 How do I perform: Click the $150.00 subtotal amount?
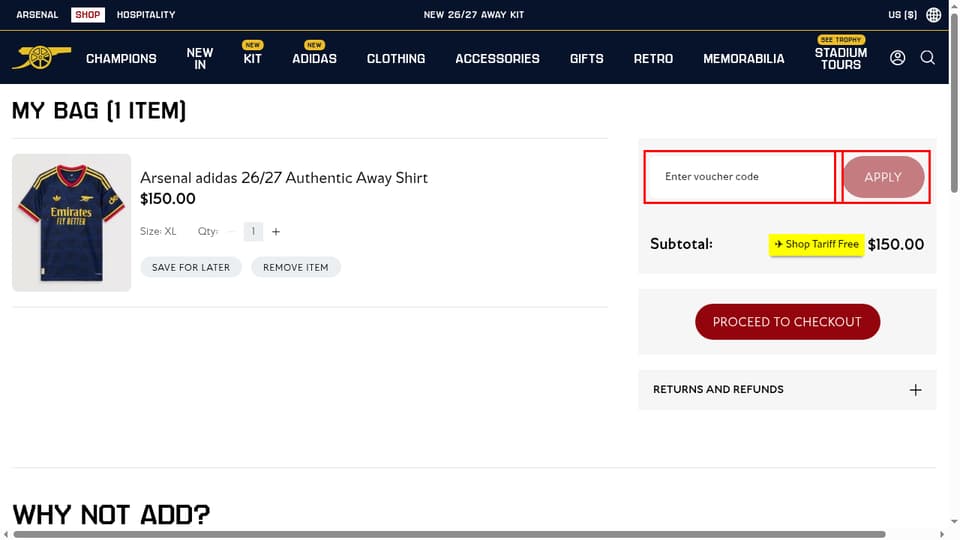[896, 244]
